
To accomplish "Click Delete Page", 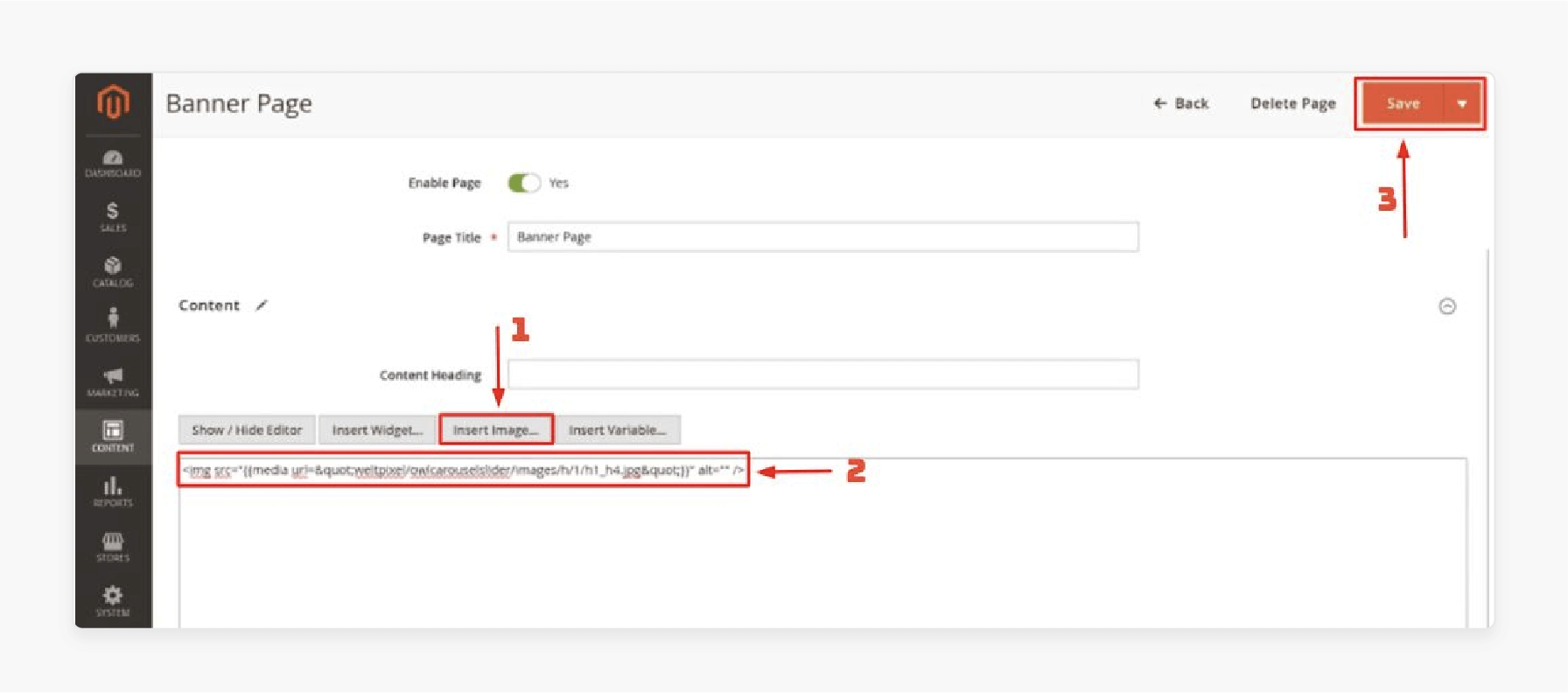I will tap(1293, 103).
